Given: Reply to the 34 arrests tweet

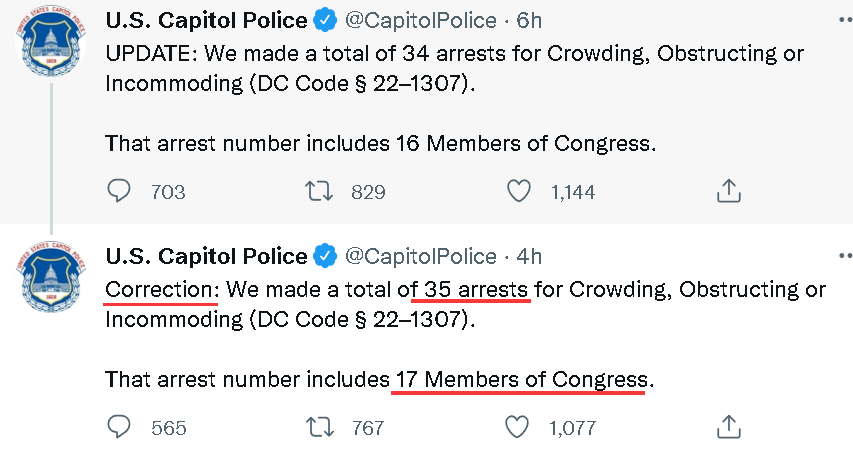Looking at the screenshot, I should click(119, 191).
